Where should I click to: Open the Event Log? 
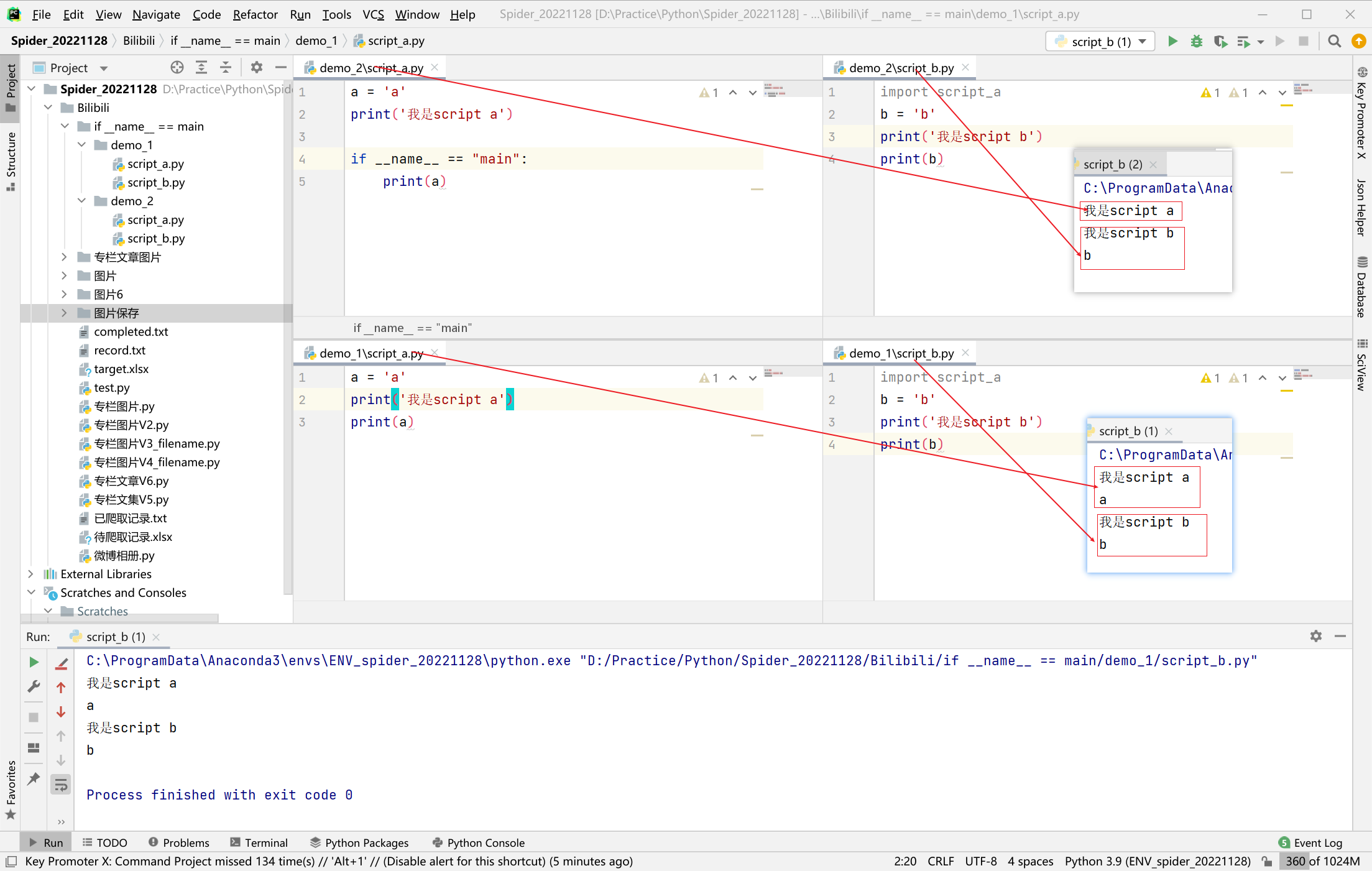pos(1310,842)
